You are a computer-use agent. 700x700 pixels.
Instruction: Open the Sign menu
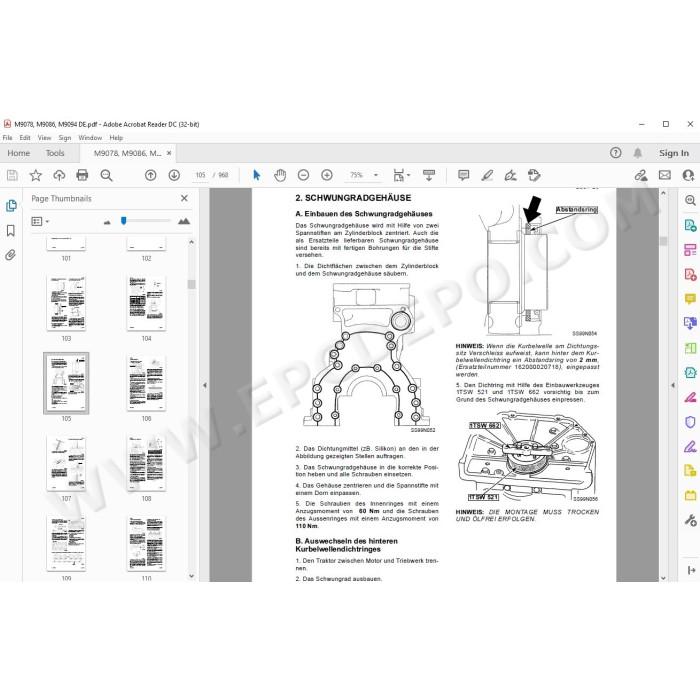tap(65, 138)
